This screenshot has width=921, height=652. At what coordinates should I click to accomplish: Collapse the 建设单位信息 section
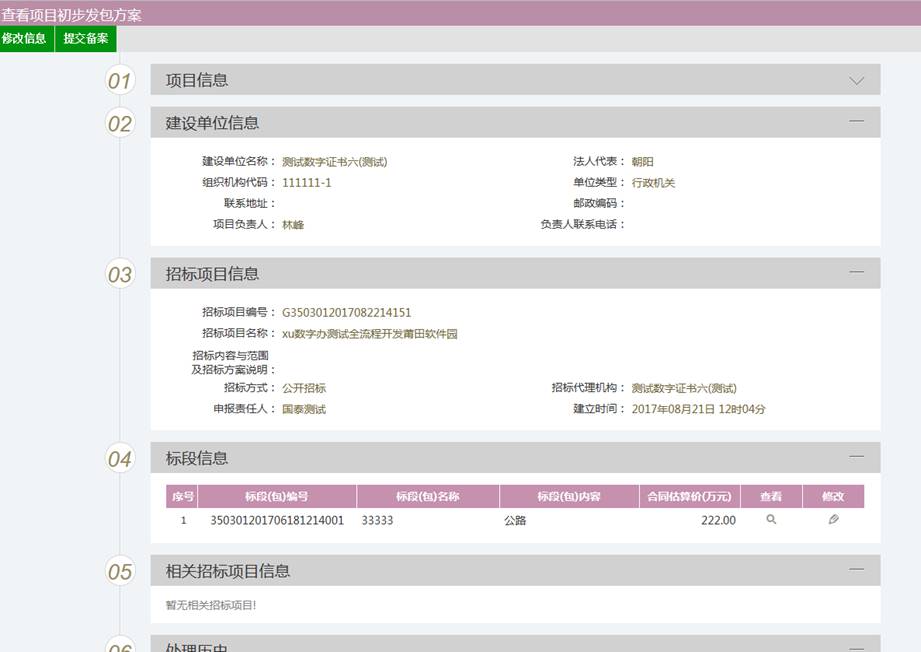pyautogui.click(x=856, y=121)
